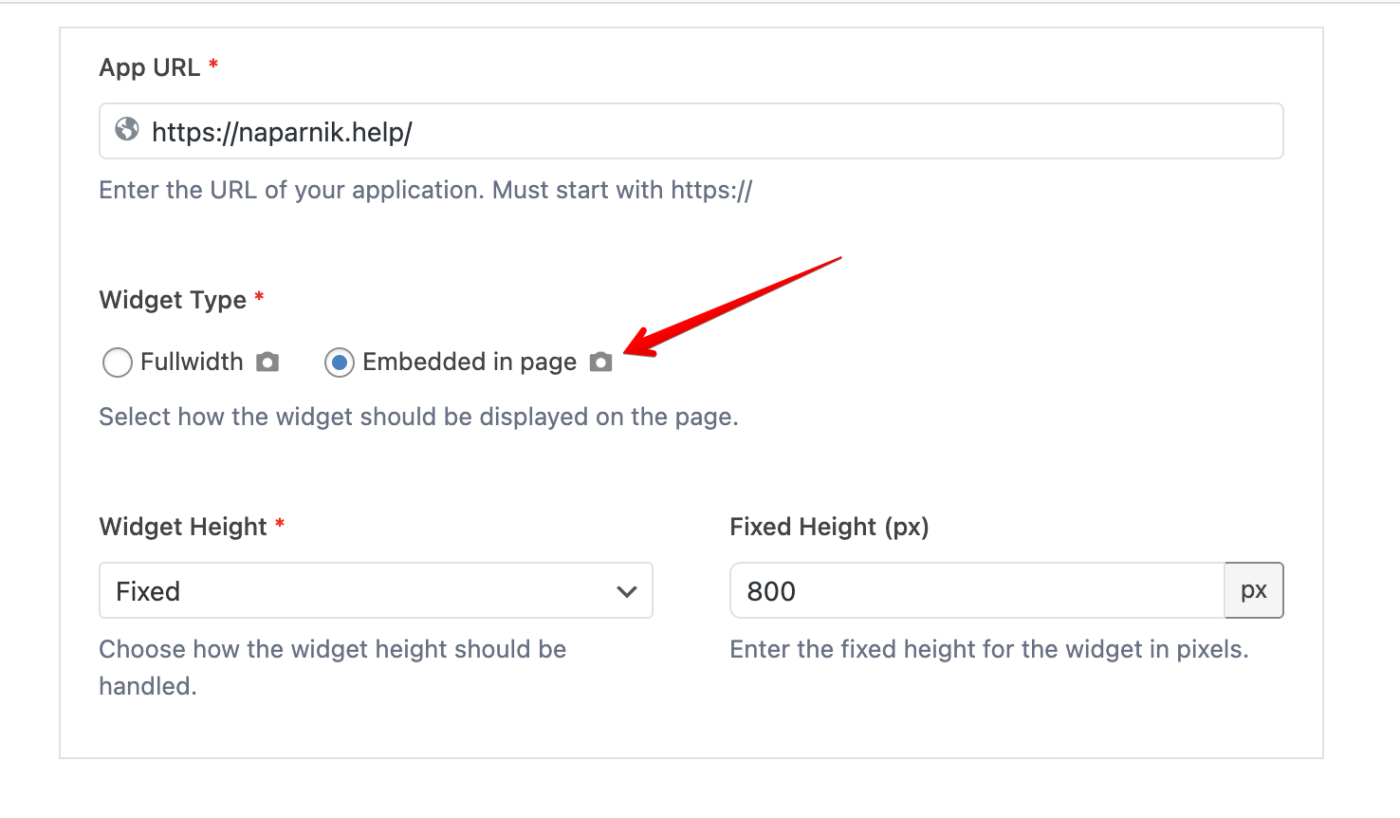Viewport: 1400px width, 818px height.
Task: Click the Widget Height label
Action: [x=183, y=527]
